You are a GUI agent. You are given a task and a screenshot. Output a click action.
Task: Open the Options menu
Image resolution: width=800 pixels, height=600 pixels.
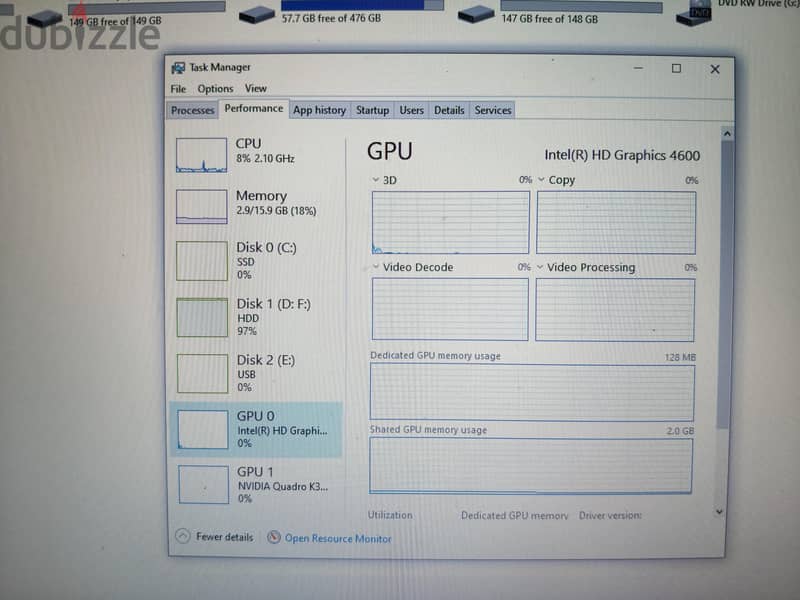[215, 89]
